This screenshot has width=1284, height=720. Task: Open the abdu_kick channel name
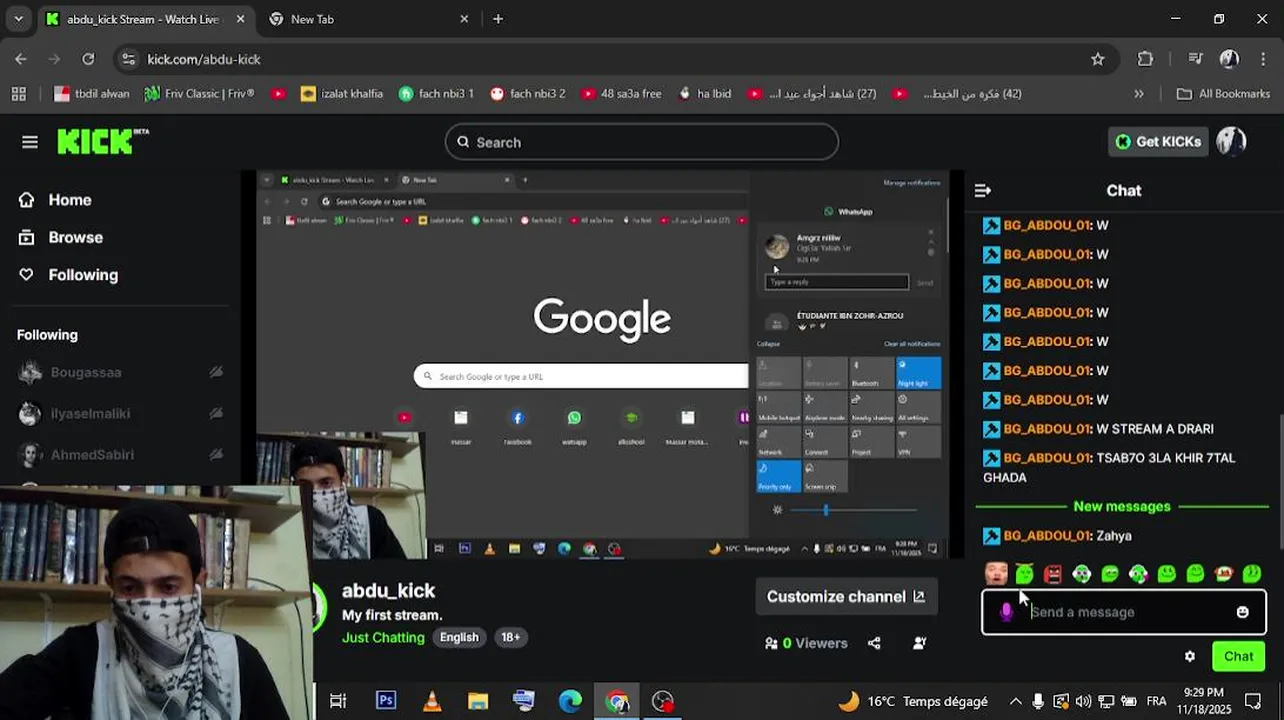388,591
